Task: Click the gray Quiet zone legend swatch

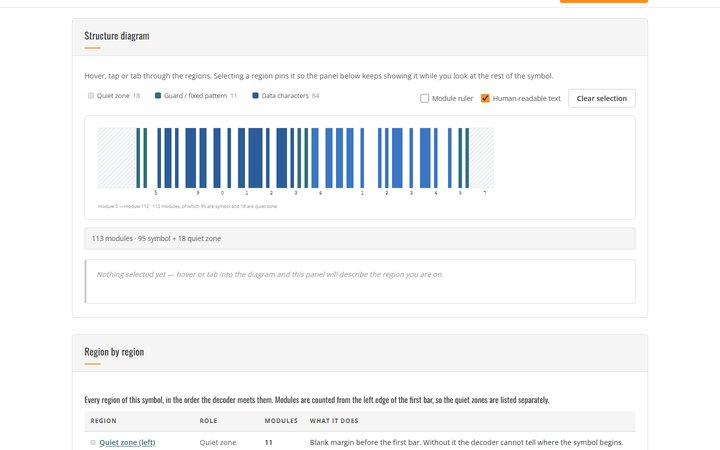Action: point(91,96)
